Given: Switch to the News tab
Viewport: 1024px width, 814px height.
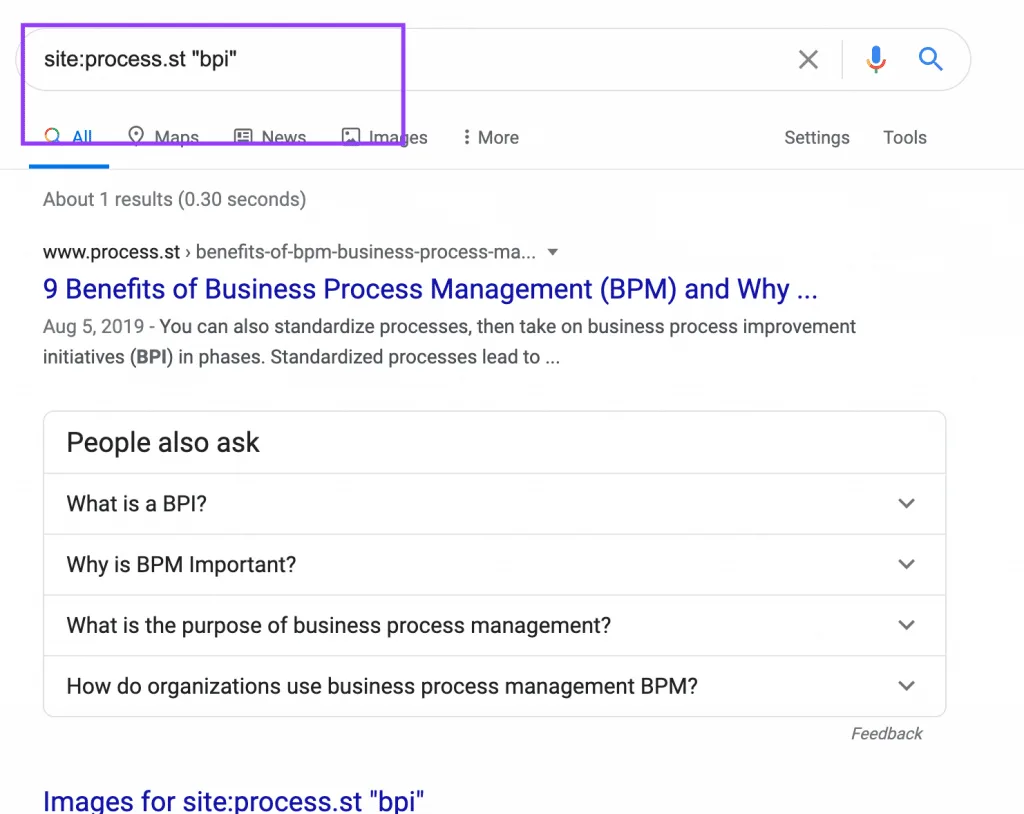Looking at the screenshot, I should pos(270,137).
